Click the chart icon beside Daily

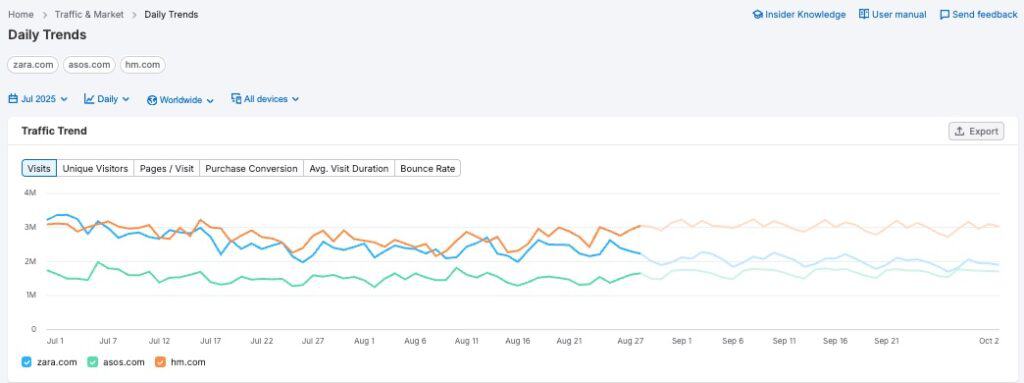pyautogui.click(x=89, y=99)
